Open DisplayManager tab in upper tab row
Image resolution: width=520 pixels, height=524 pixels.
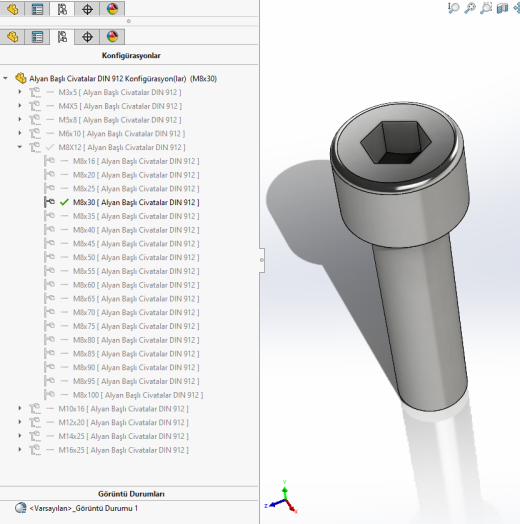112,9
